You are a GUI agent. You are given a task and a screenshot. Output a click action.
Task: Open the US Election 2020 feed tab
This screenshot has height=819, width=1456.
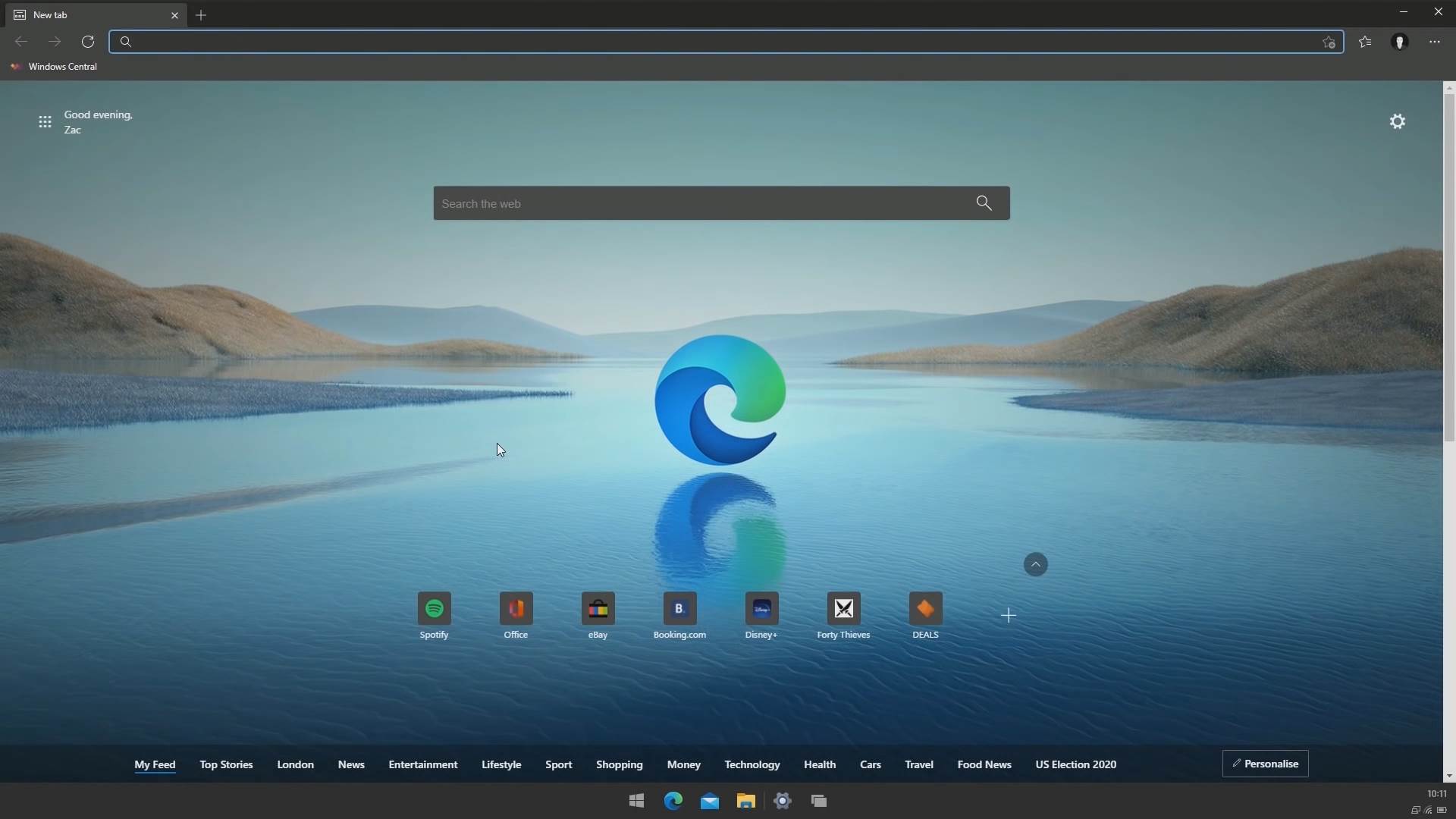coord(1076,764)
